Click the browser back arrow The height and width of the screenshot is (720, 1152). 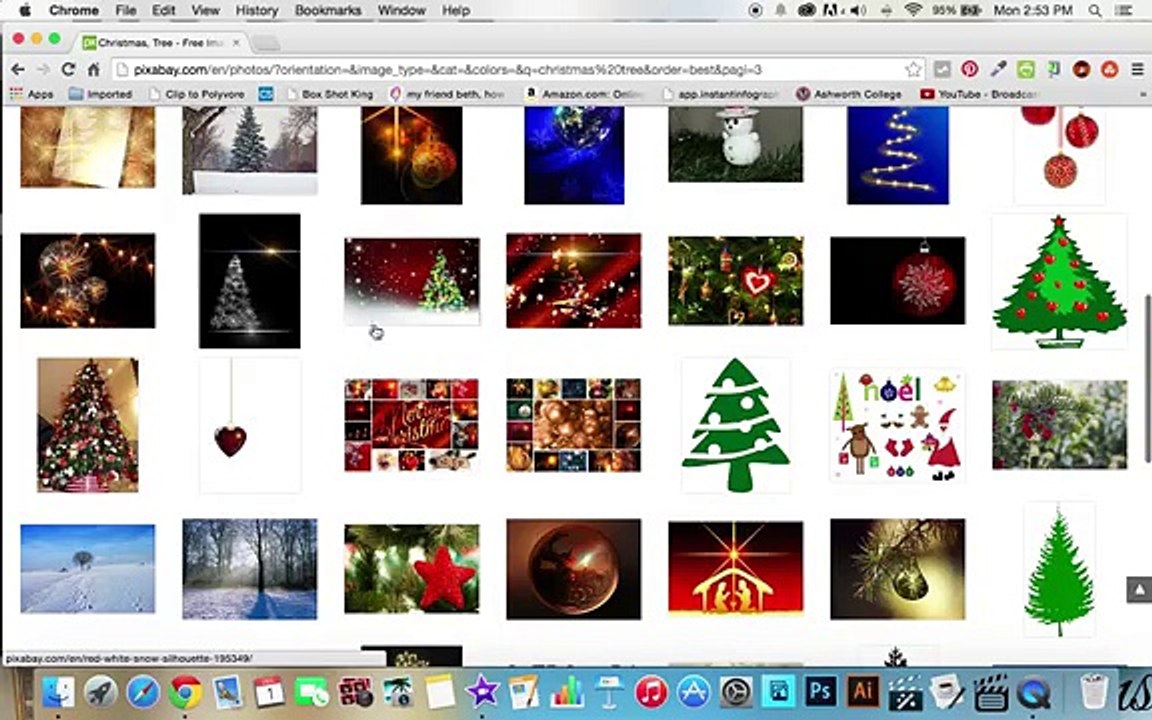point(18,70)
